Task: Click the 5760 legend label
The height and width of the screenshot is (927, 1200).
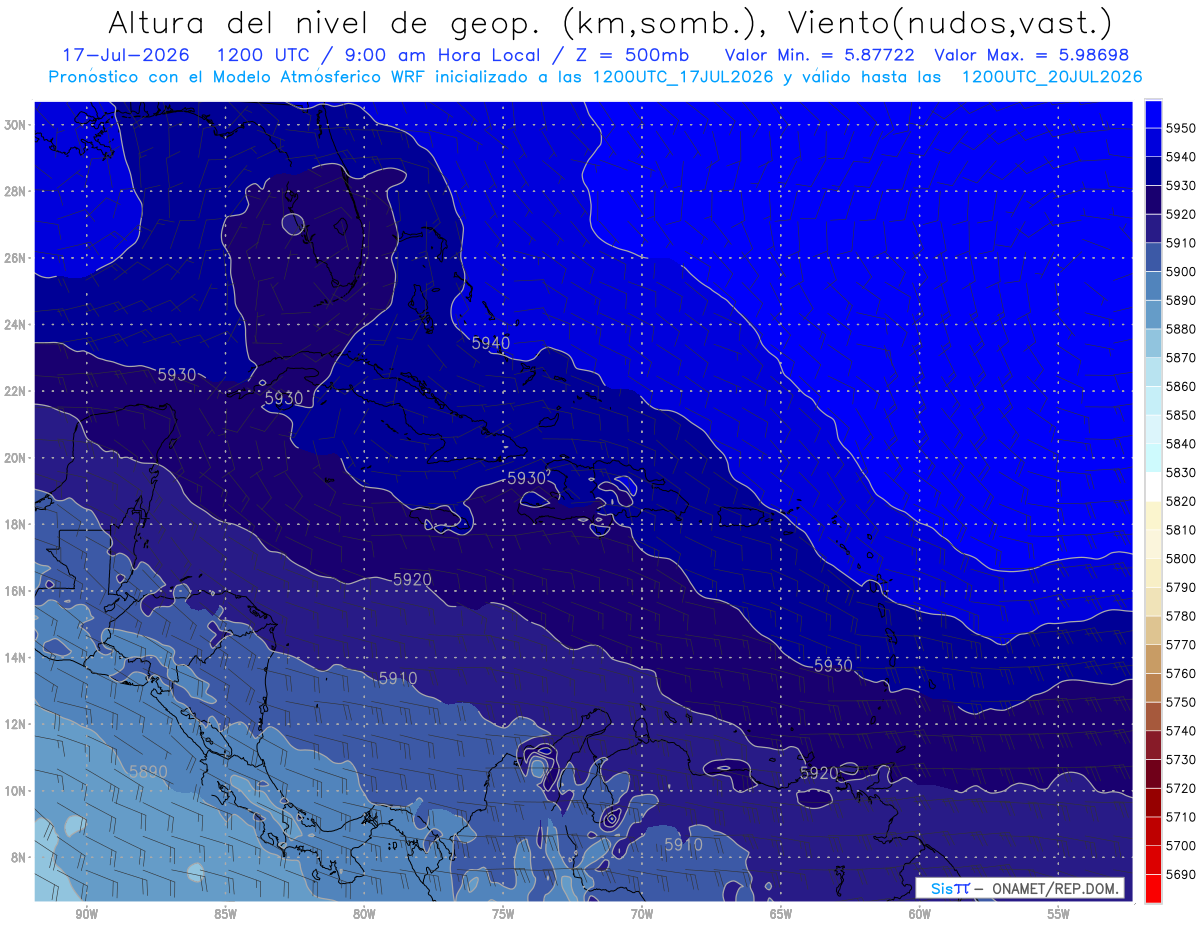Action: tap(1181, 673)
